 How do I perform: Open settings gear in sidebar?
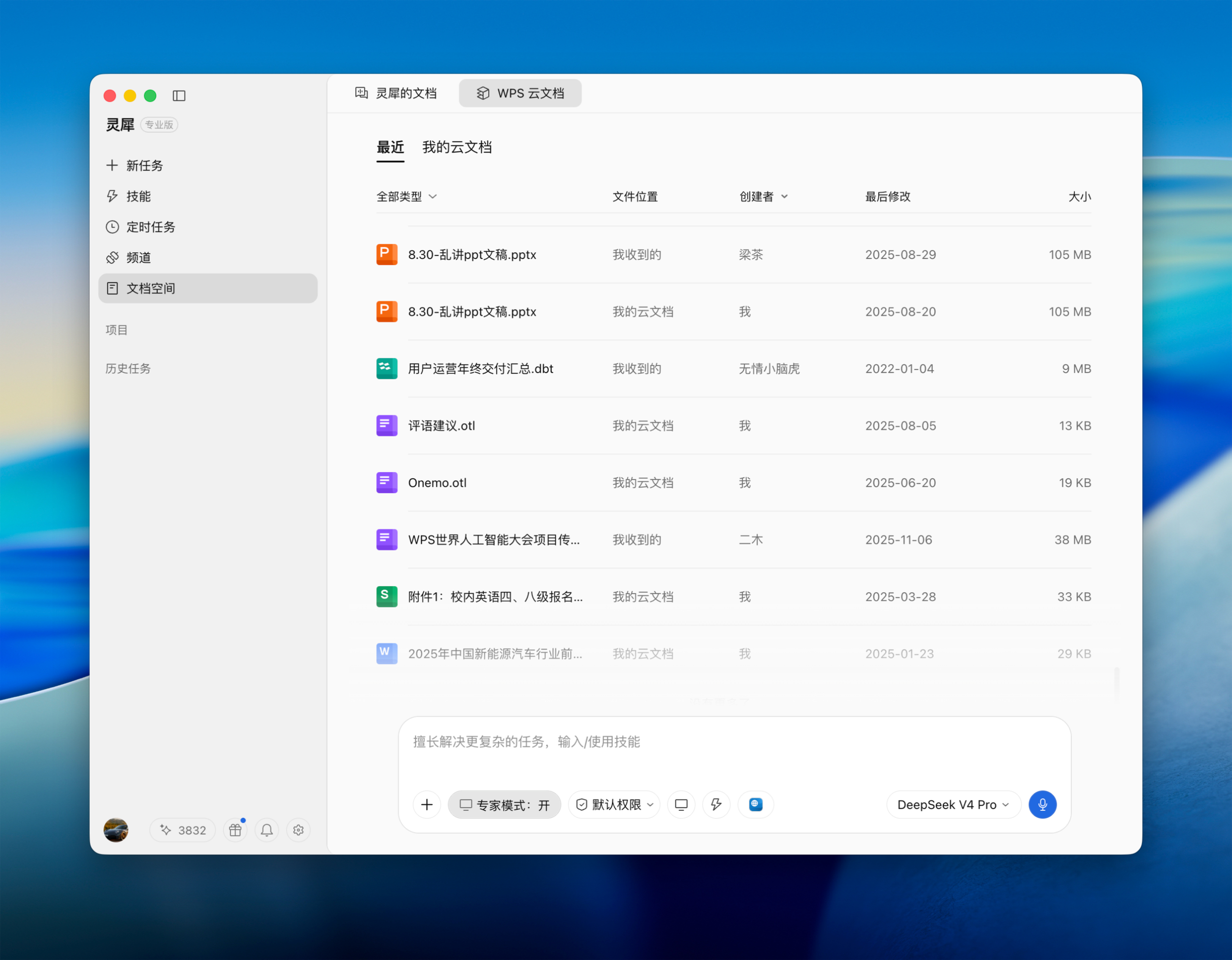(298, 830)
